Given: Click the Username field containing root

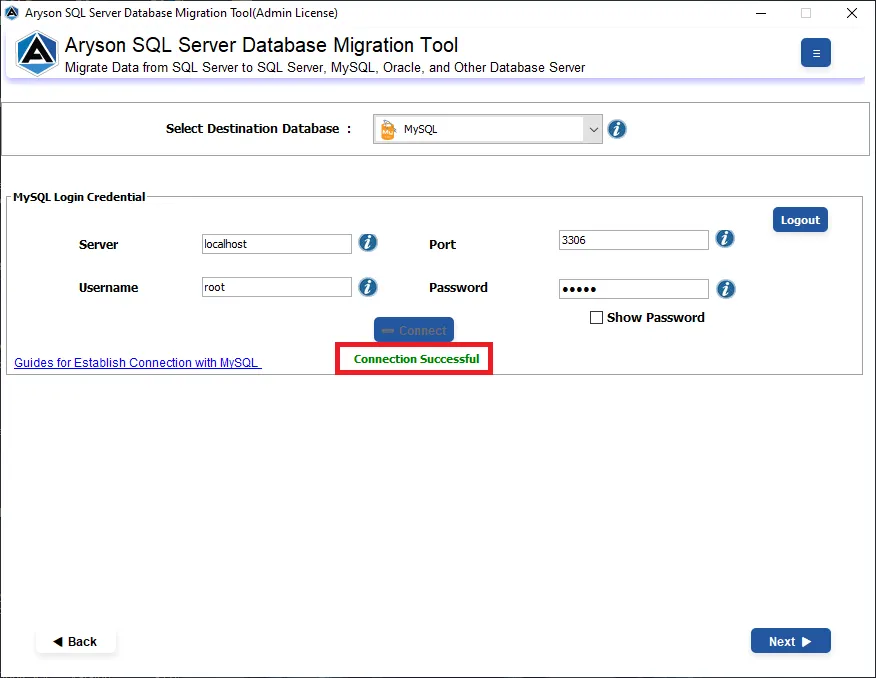Looking at the screenshot, I should tap(277, 287).
